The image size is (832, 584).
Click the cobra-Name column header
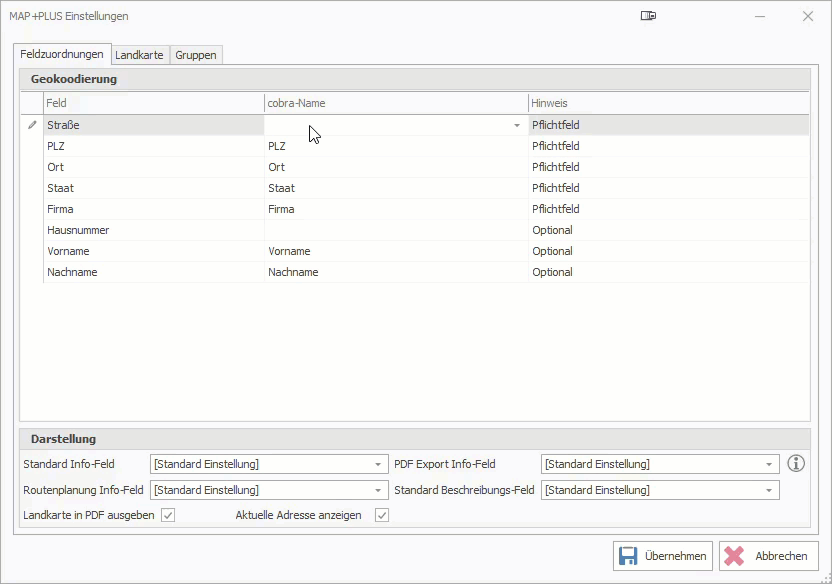click(396, 103)
